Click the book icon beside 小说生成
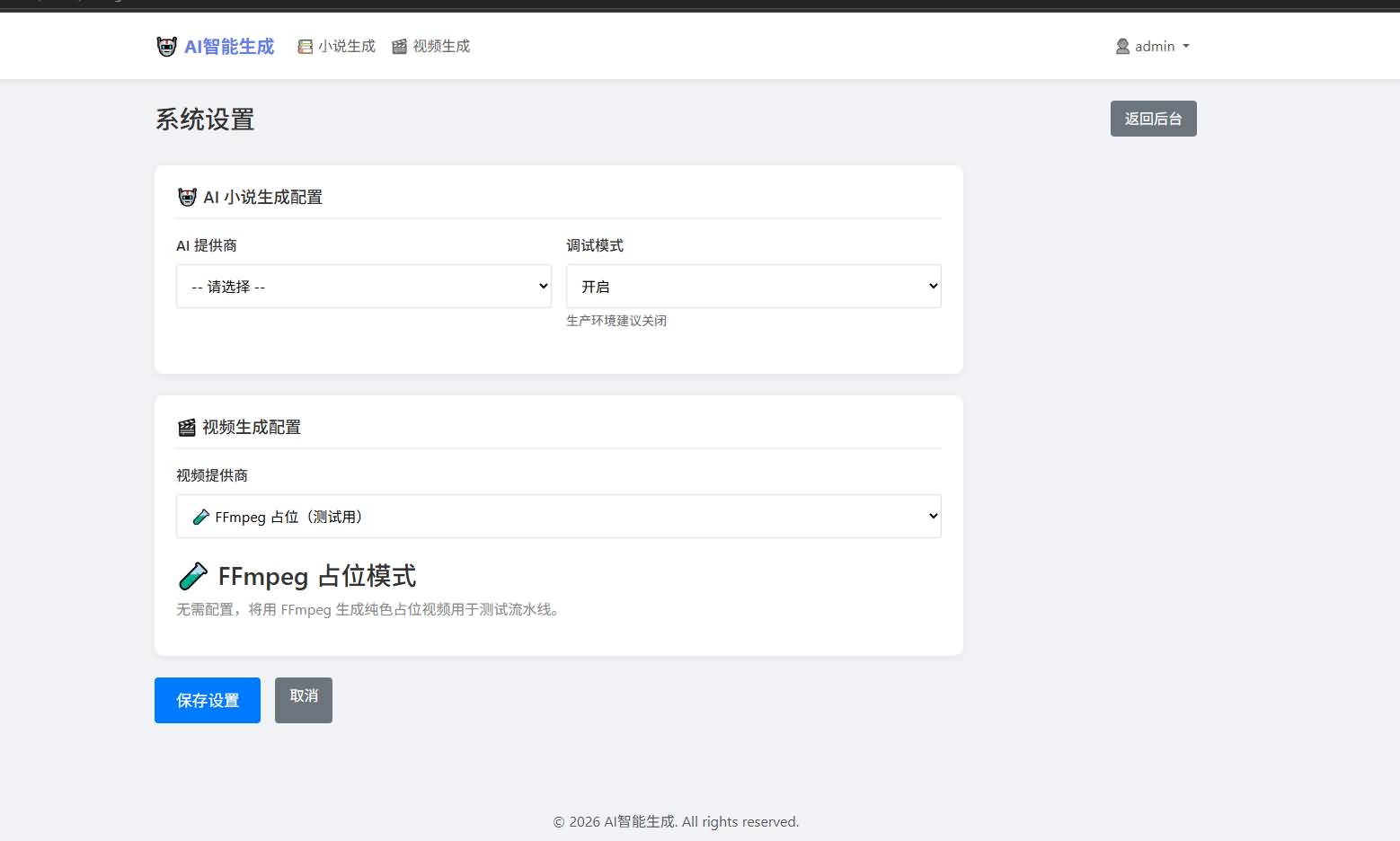 coord(306,47)
